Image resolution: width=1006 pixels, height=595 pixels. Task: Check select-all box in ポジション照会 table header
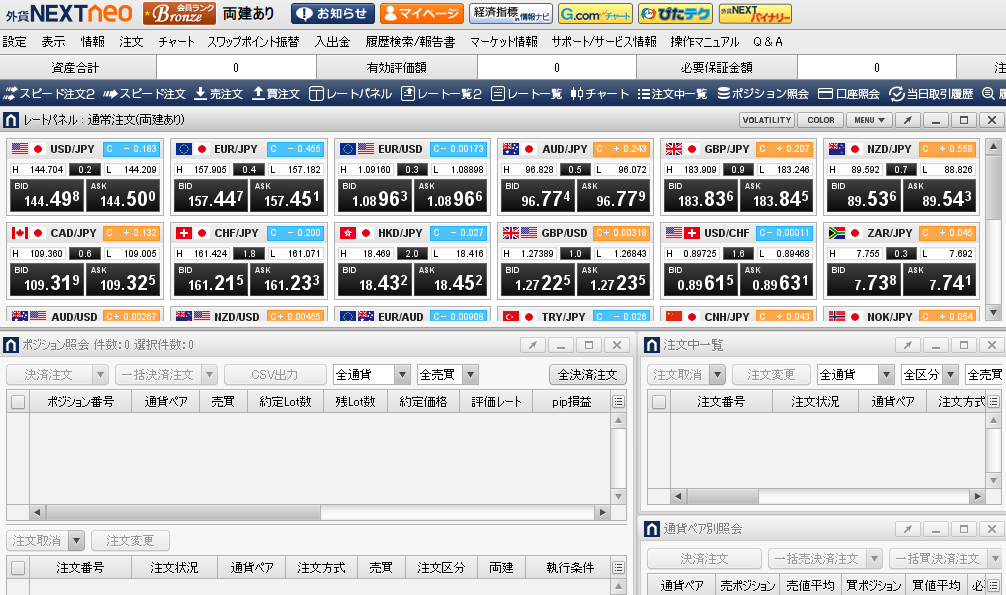click(x=18, y=402)
